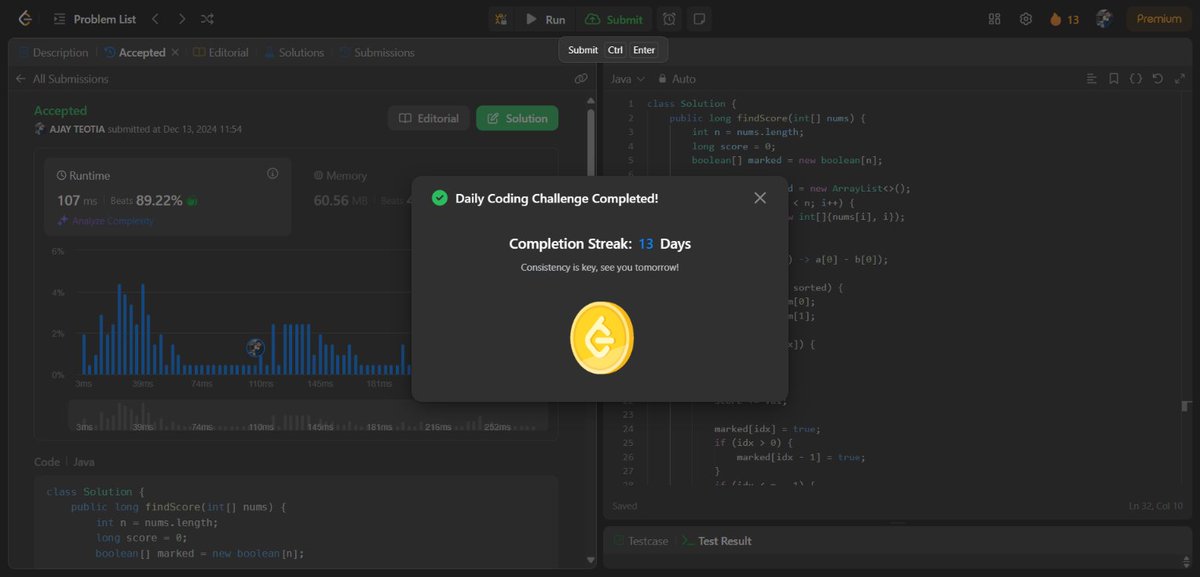The width and height of the screenshot is (1200, 577).
Task: Click Analyze Complexity link
Action: pos(106,221)
